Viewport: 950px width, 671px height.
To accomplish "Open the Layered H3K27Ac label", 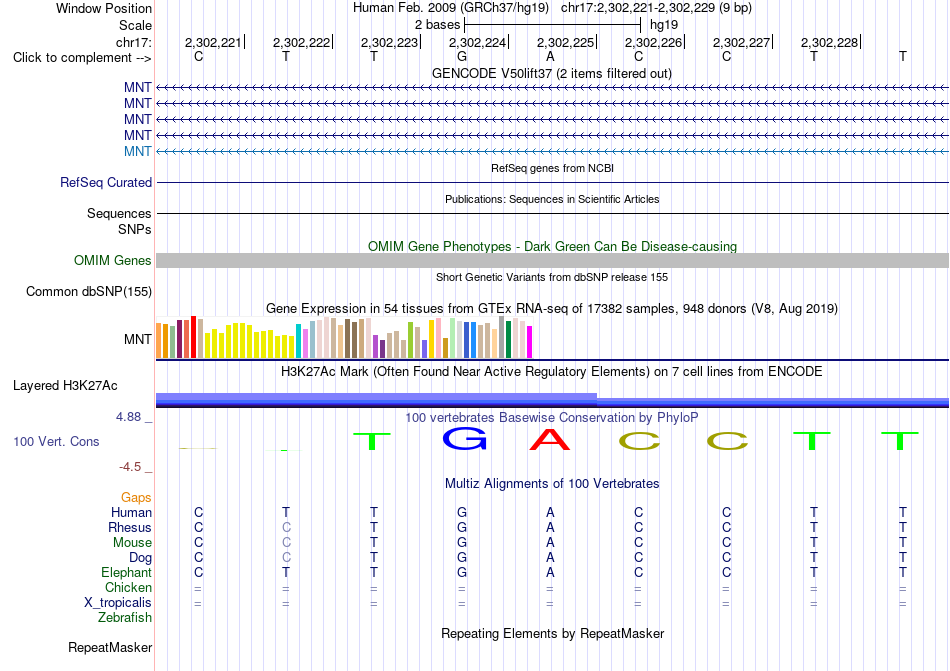I will (65, 386).
